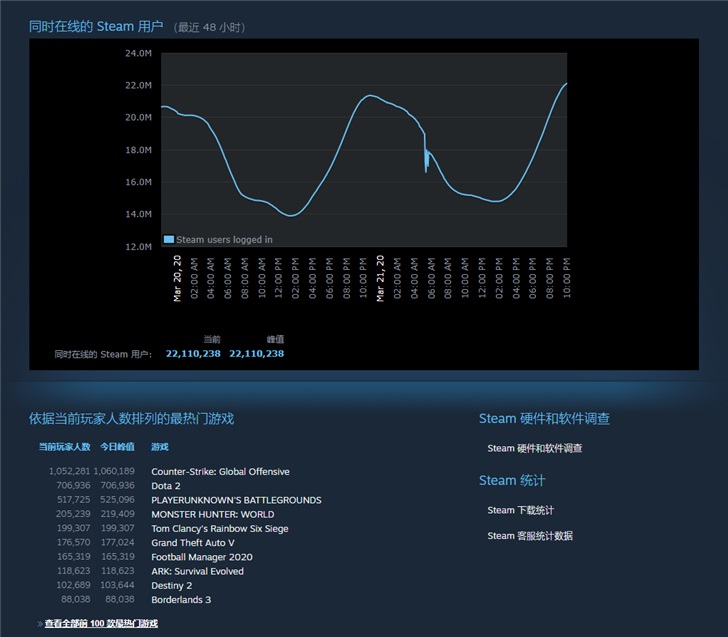Open Steam 下载统计 download stats link
This screenshot has height=637, width=728.
click(x=520, y=510)
